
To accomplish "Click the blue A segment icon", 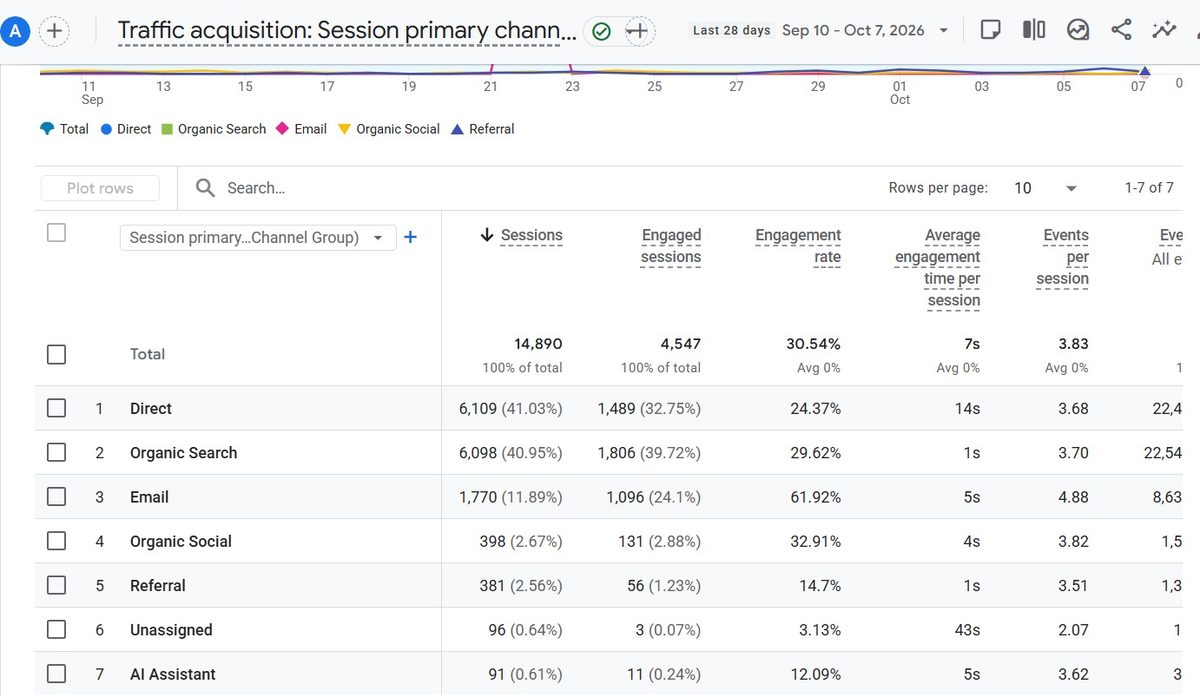I will (15, 31).
